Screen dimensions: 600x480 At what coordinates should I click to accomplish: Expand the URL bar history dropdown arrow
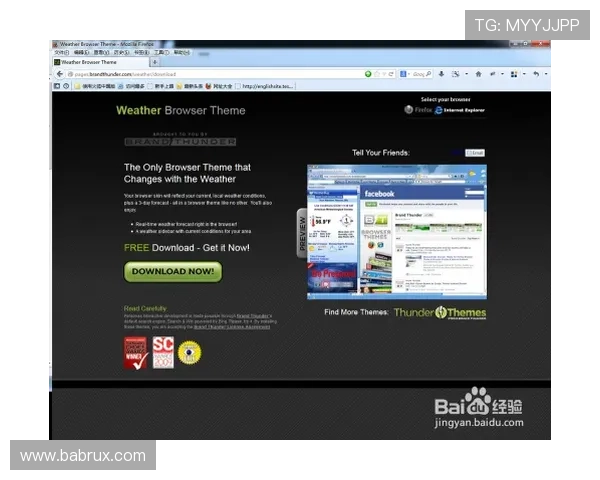[385, 74]
